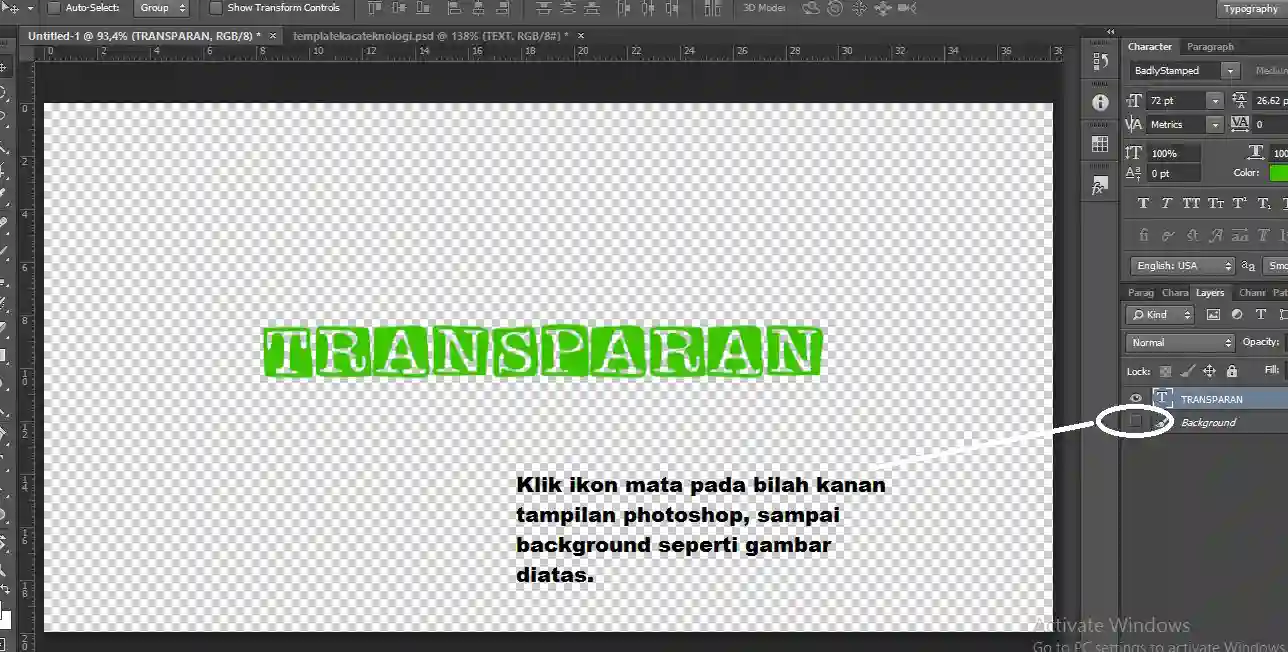Image resolution: width=1288 pixels, height=652 pixels.
Task: Select the Layers panel tab
Action: pyautogui.click(x=1210, y=293)
